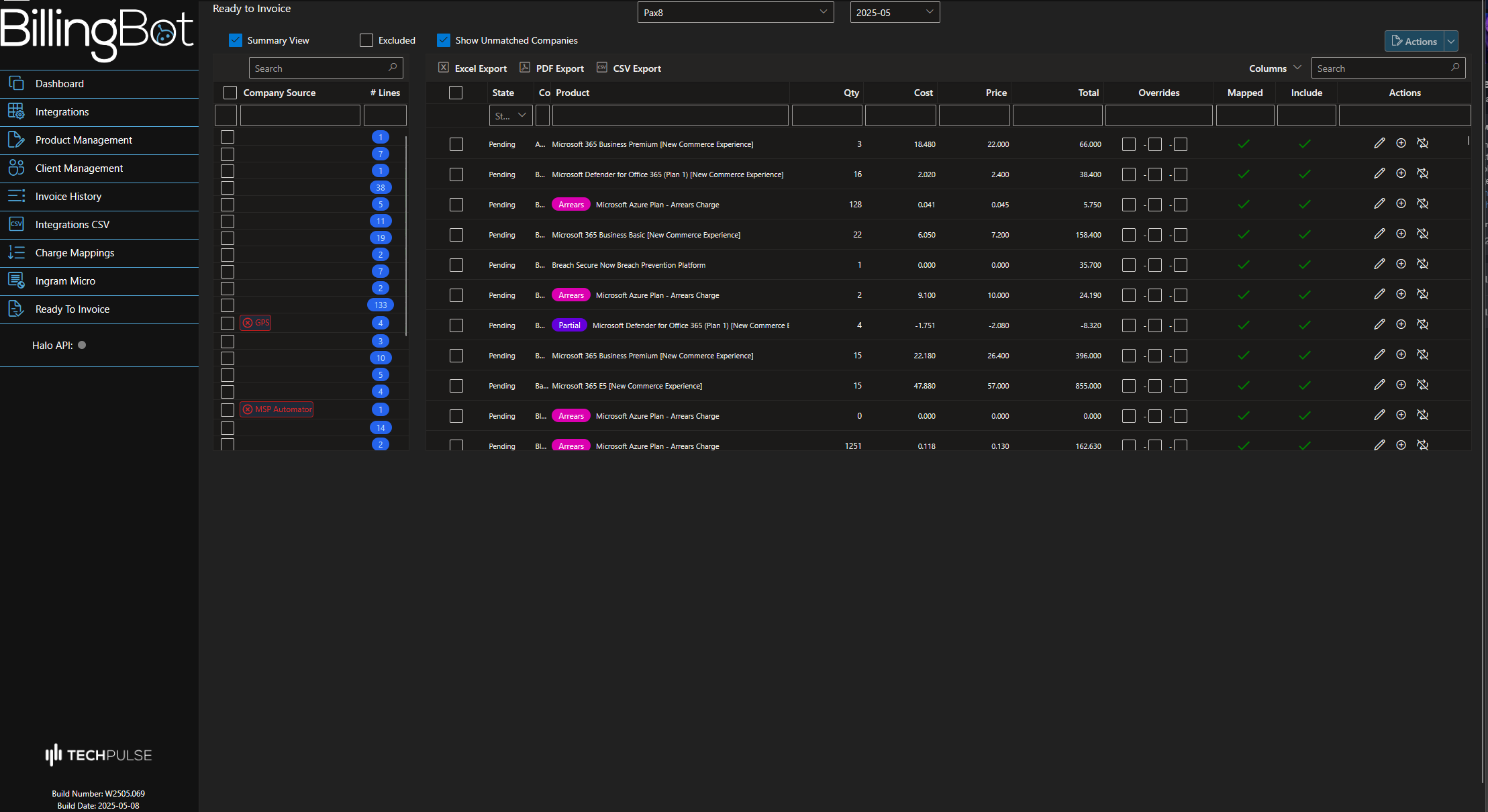Click the MSP Automator unmatched badge

(277, 409)
